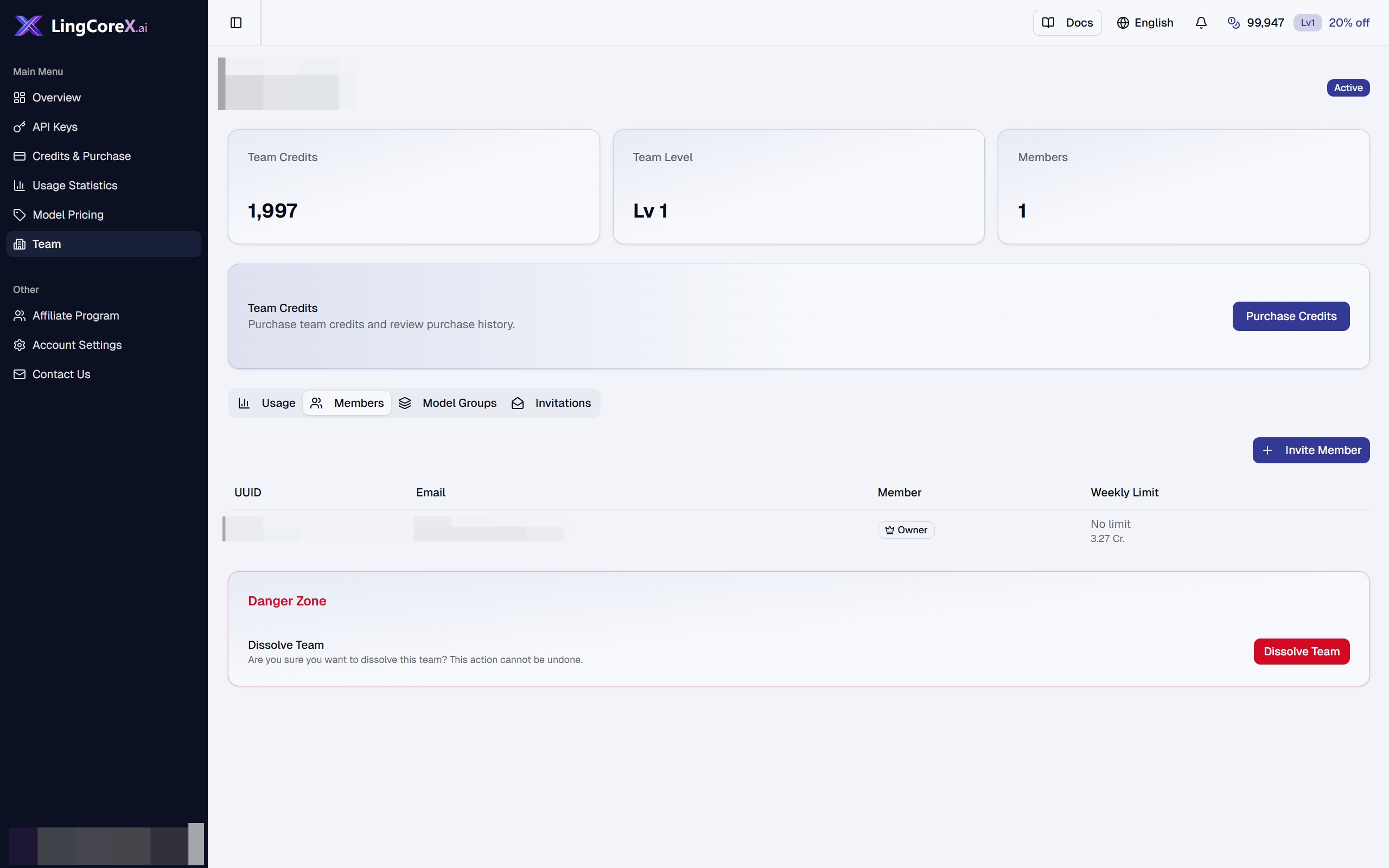Screen dimensions: 1389x868
Task: Click the Member column header
Action: pyautogui.click(x=899, y=493)
